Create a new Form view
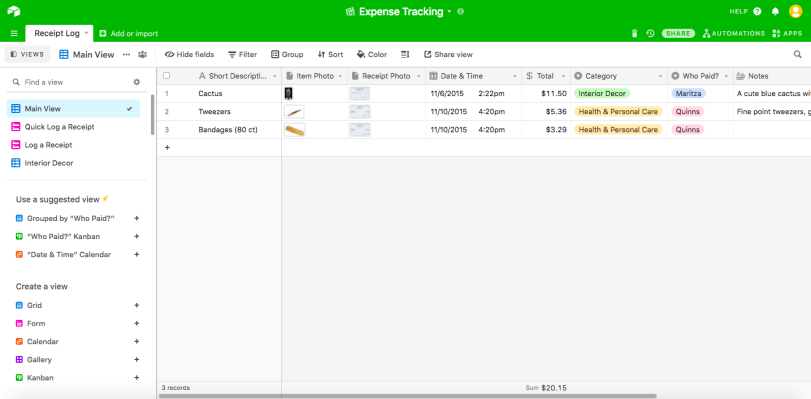The width and height of the screenshot is (811, 399). [x=137, y=323]
